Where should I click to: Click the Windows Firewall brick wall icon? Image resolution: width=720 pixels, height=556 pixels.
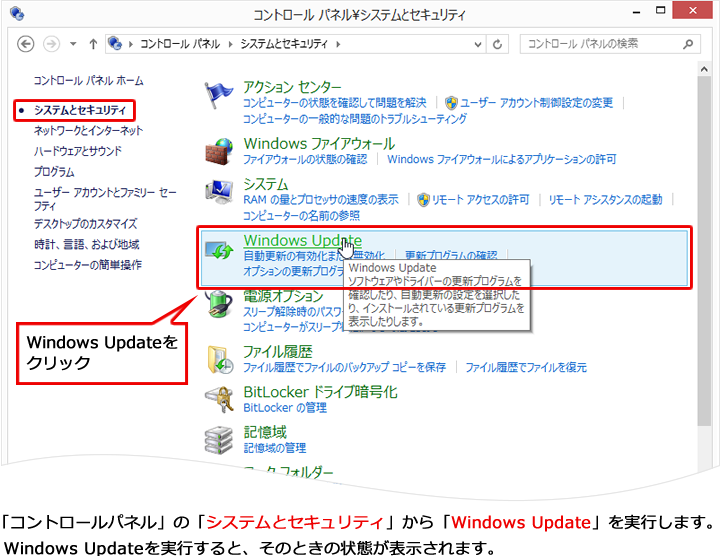point(219,152)
